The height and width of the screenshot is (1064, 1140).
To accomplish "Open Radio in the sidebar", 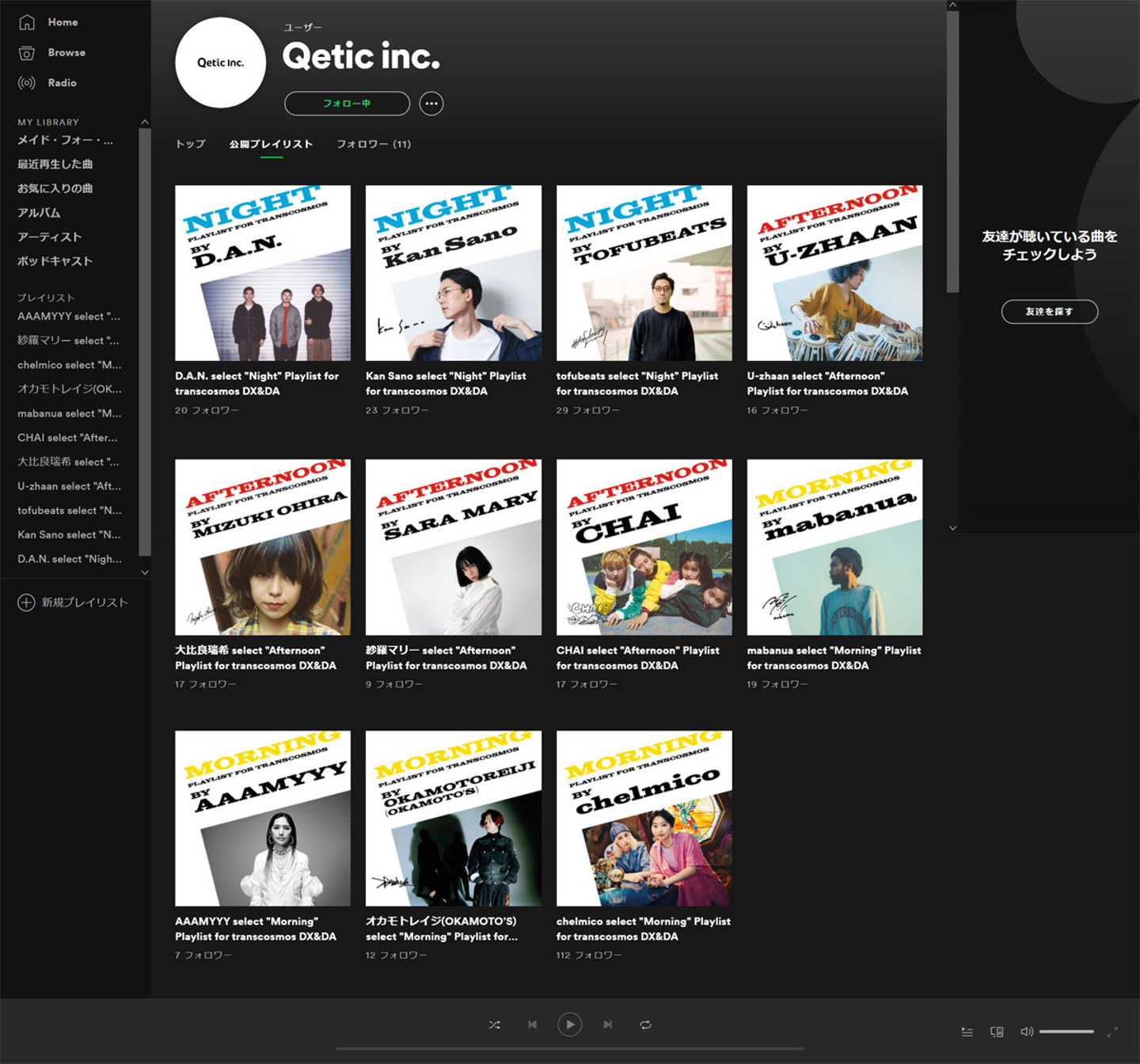I will [62, 82].
